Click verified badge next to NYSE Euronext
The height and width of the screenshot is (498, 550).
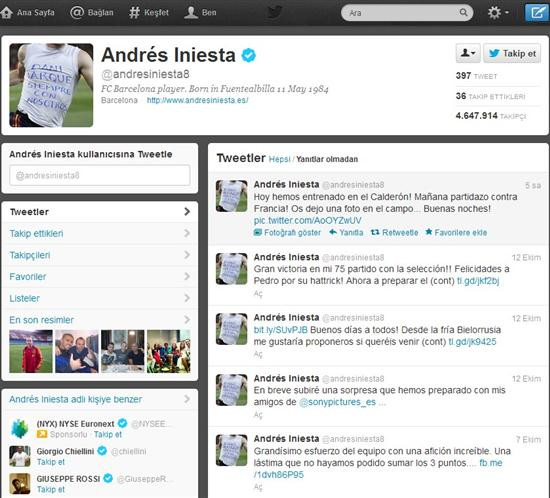click(122, 423)
